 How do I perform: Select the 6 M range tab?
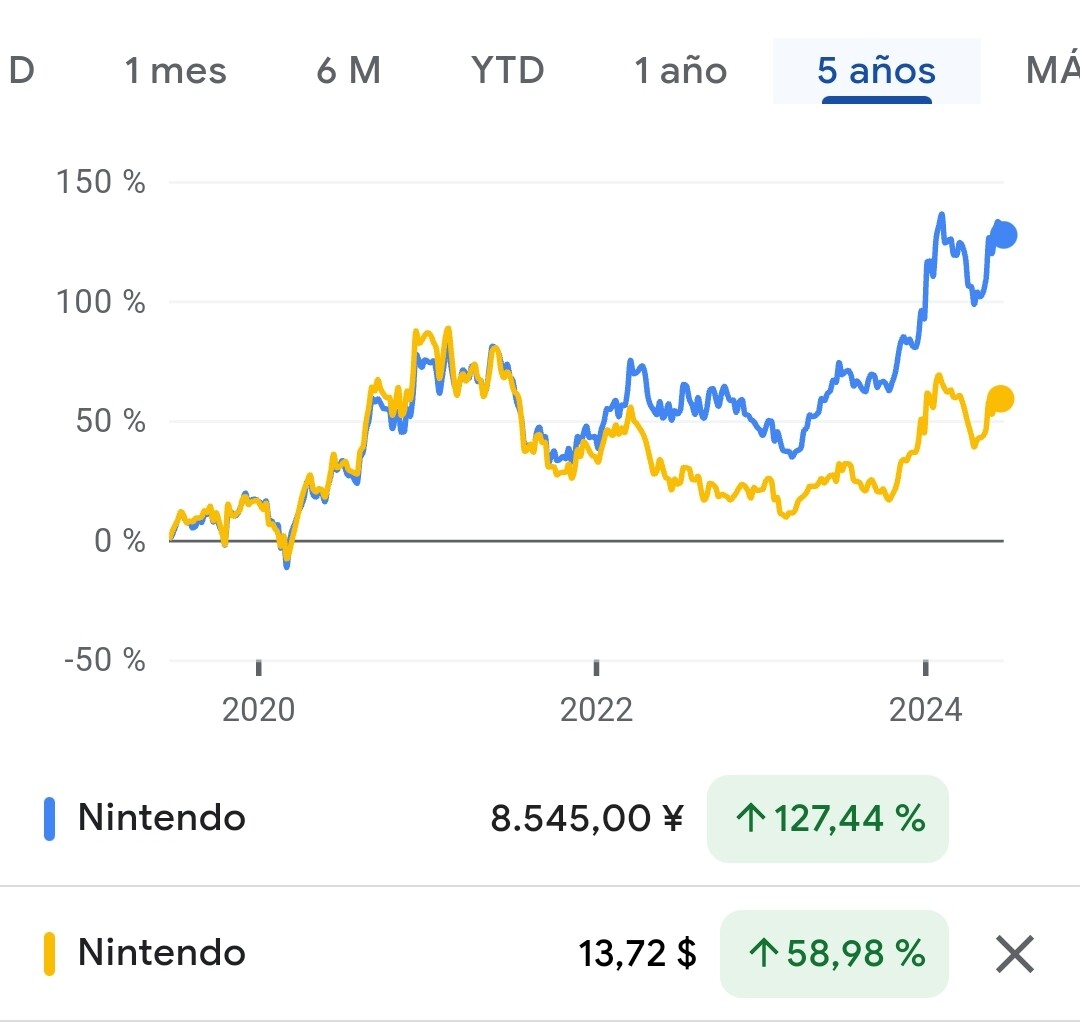[x=348, y=71]
